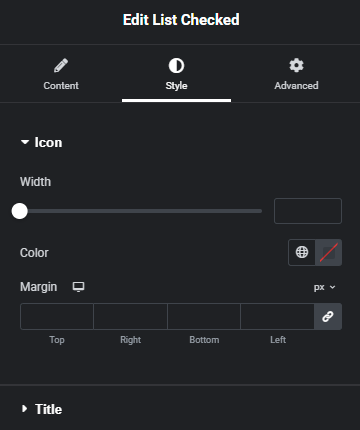Click the half-circle Style icon
This screenshot has width=360, height=430.
(176, 66)
